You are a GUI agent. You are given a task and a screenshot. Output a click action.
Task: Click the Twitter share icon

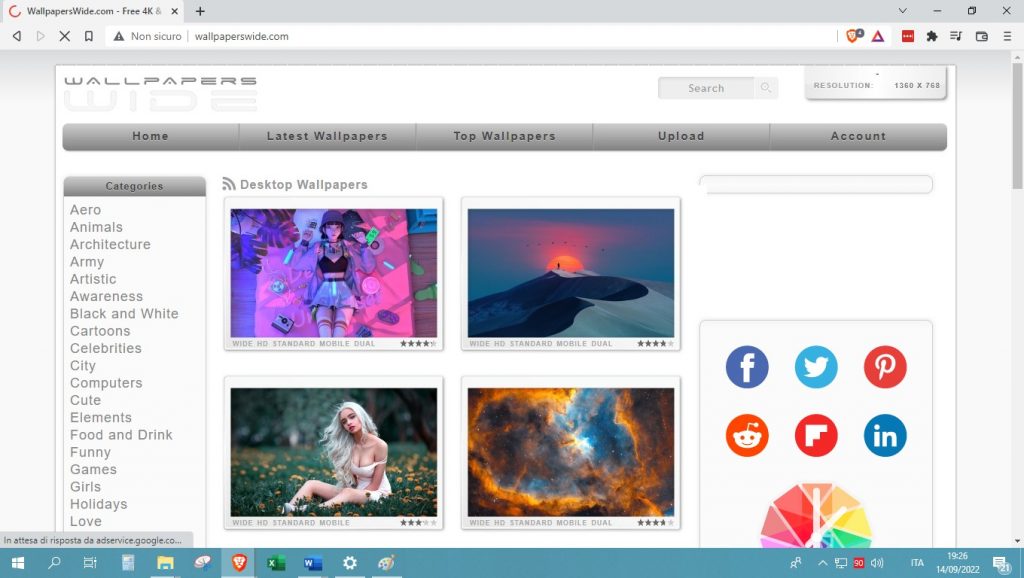click(816, 368)
